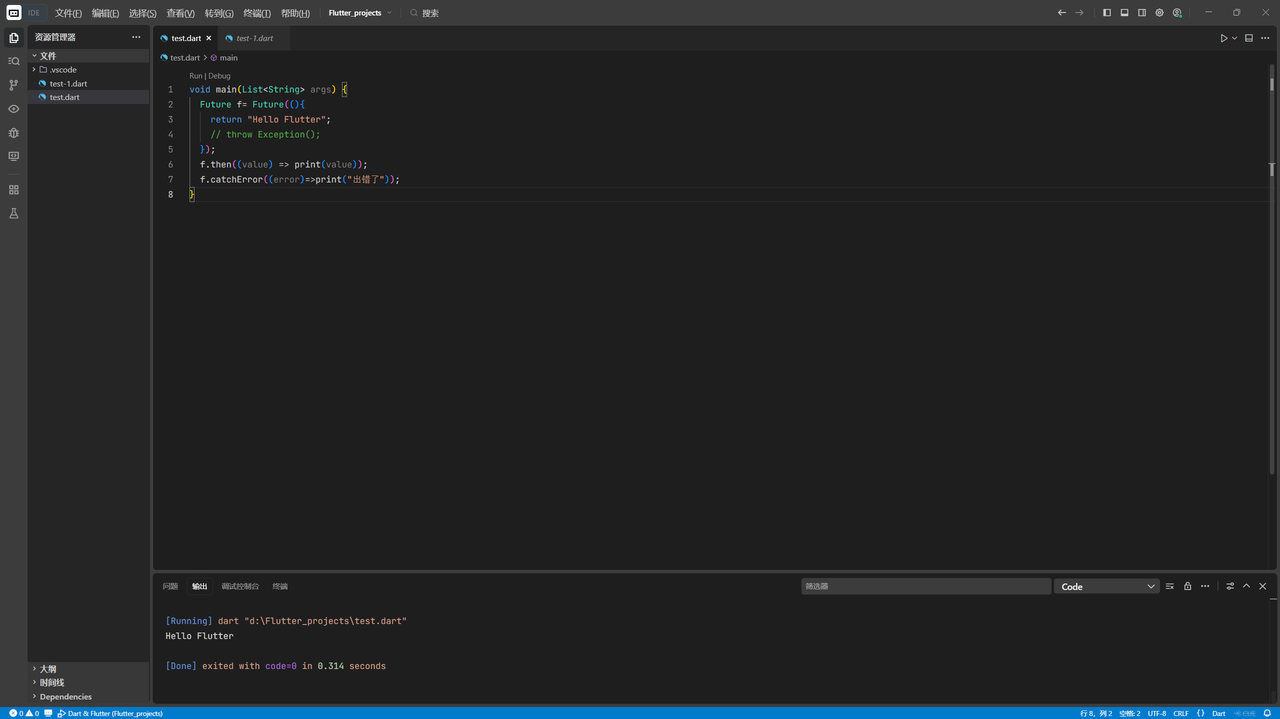Open the account icon with green dot
This screenshot has width=1280, height=719.
[1177, 13]
